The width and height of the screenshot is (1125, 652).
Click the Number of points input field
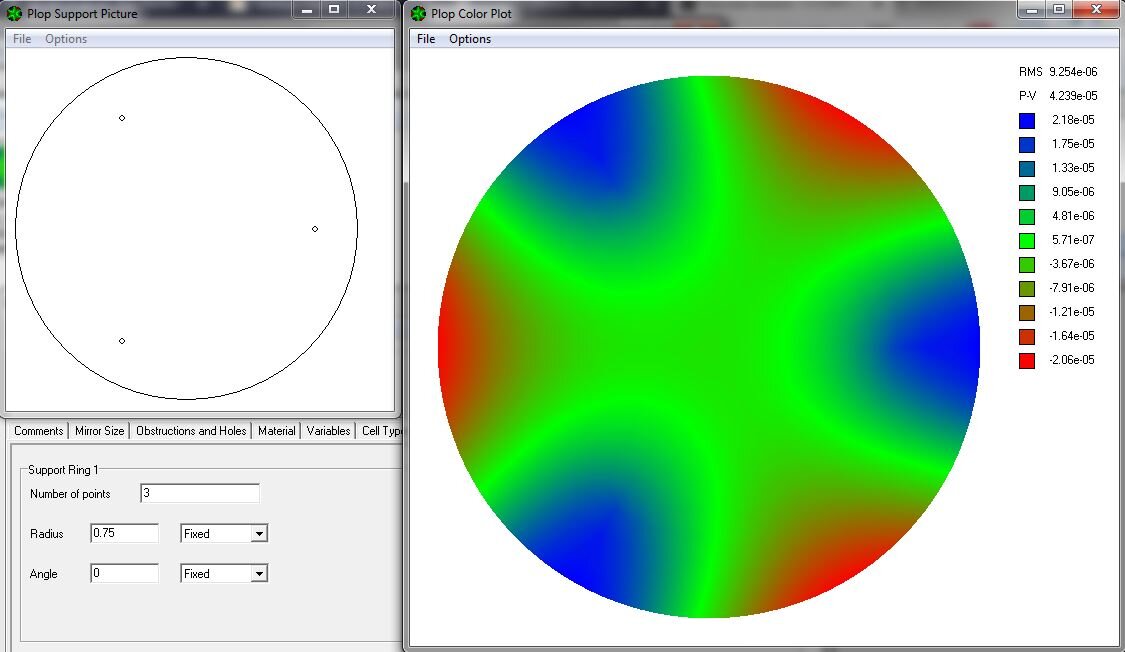coord(199,493)
